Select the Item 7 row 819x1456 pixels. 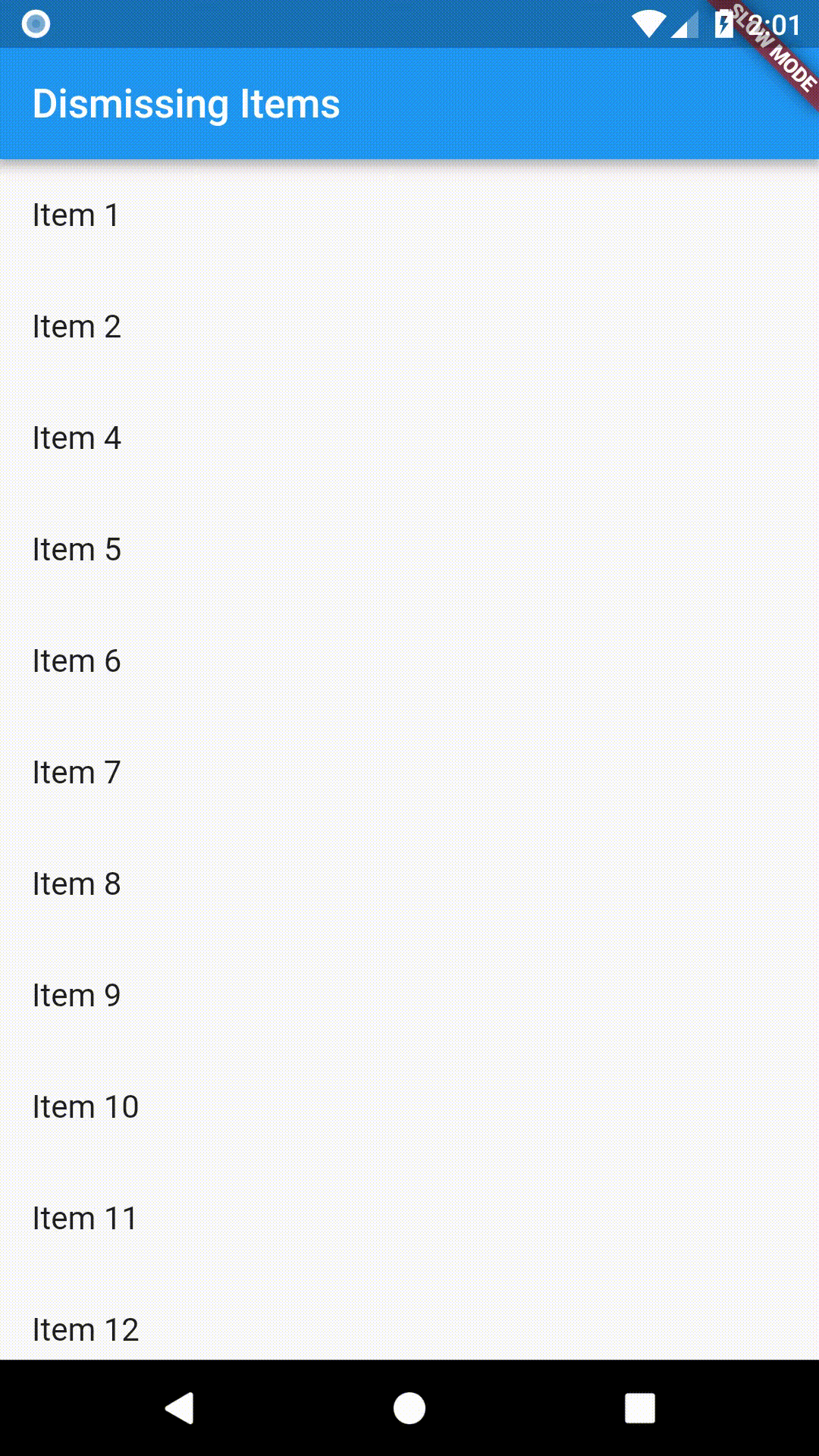(77, 773)
